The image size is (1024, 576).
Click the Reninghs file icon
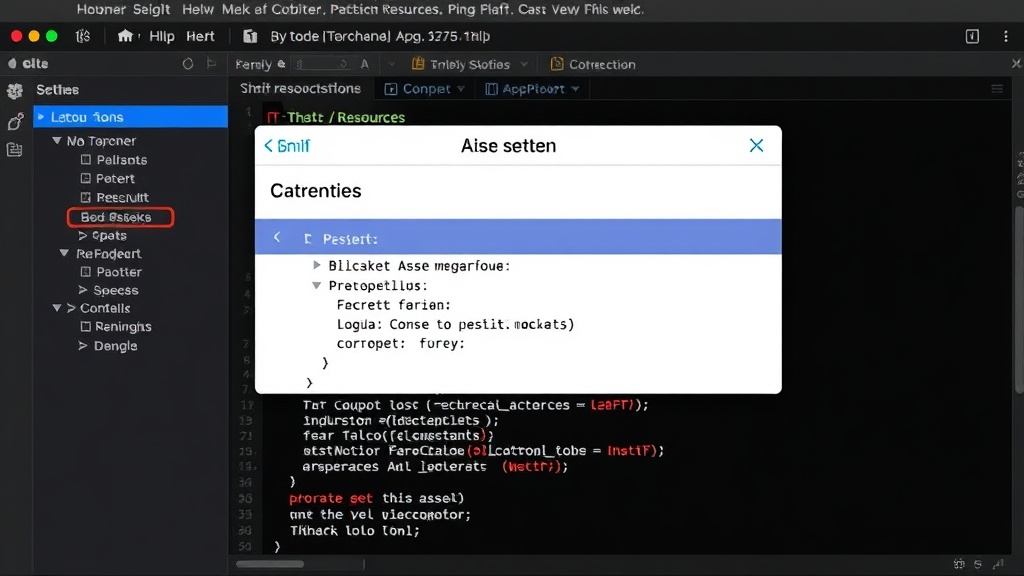point(86,327)
